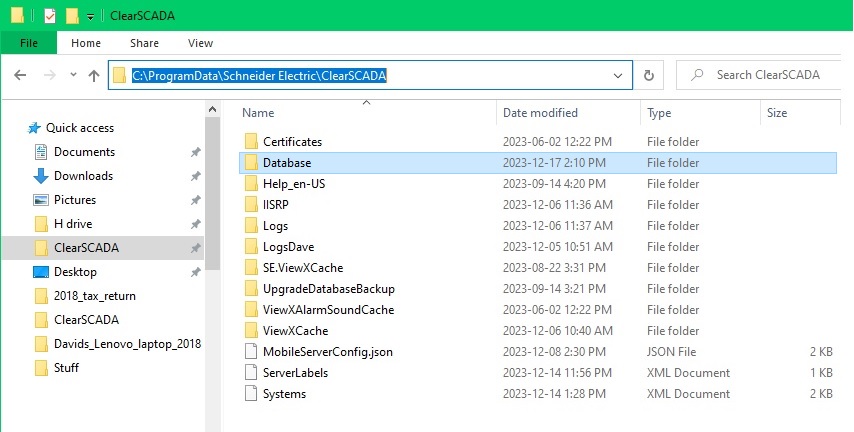This screenshot has height=432, width=854.
Task: Select the Database folder
Action: coord(538,163)
